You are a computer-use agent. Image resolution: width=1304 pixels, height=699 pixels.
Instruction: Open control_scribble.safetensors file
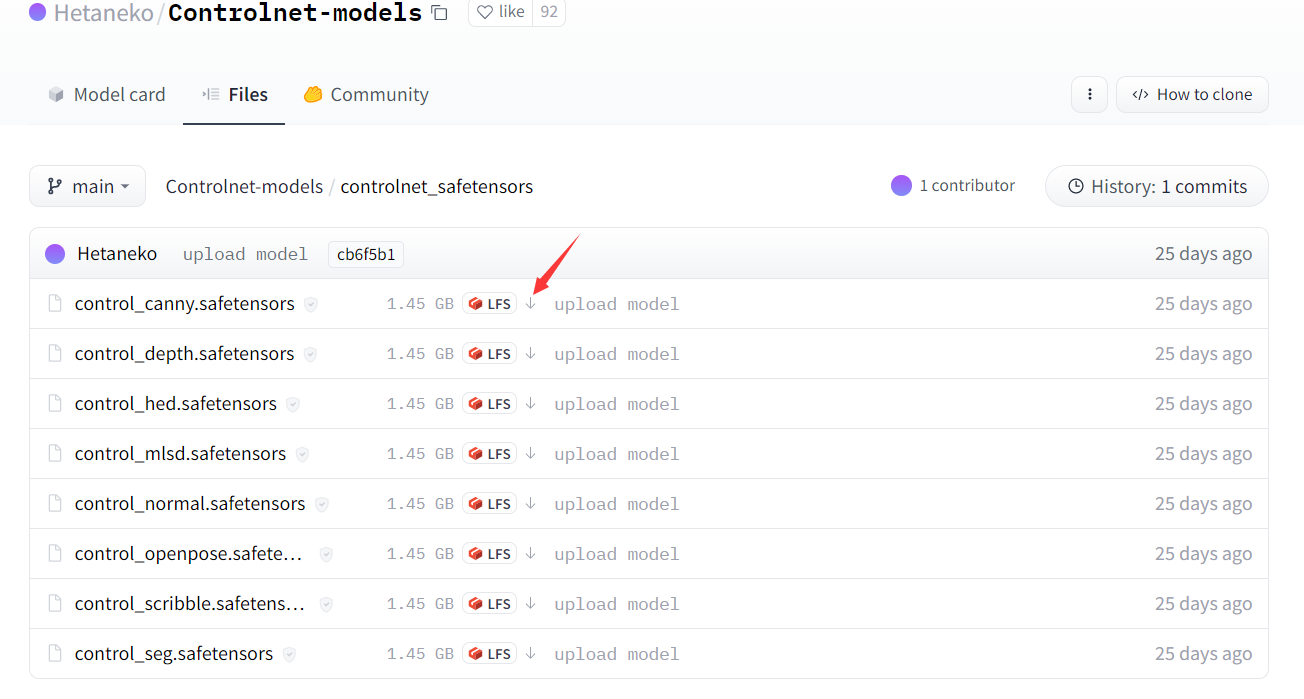[x=190, y=604]
